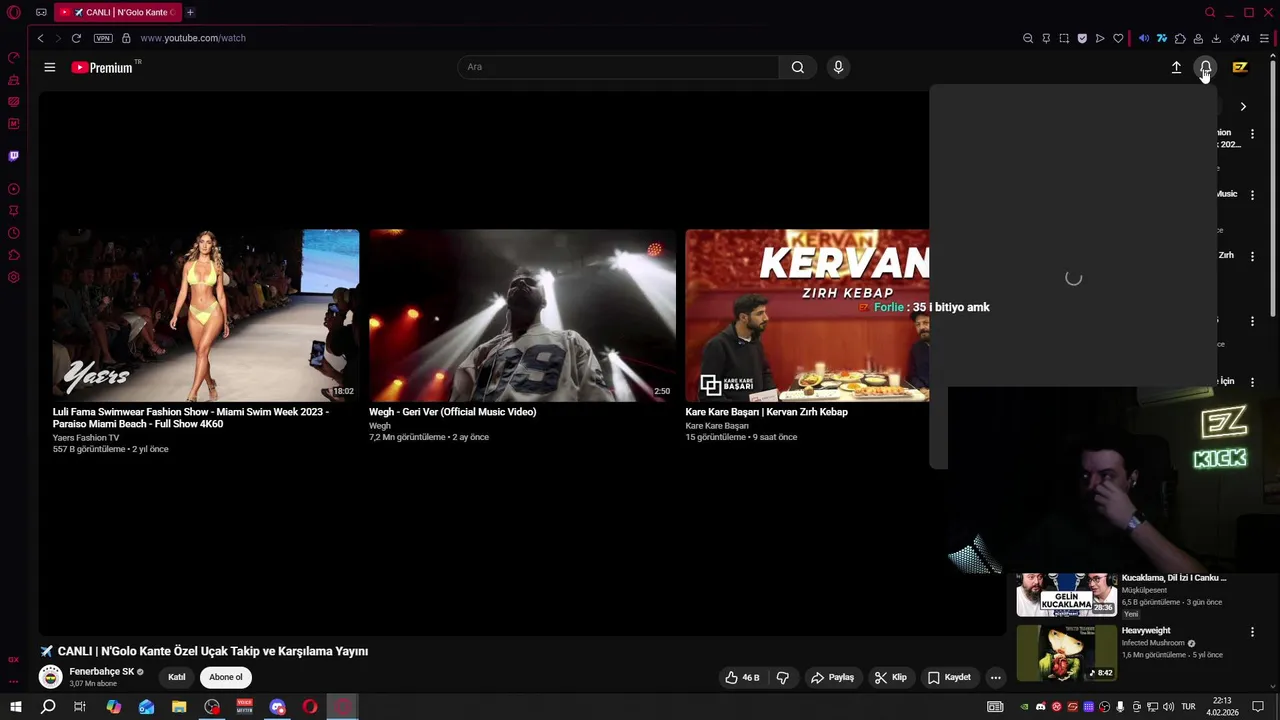Play Luli Fama Swimwear Fashion Show thumbnail

[x=206, y=315]
